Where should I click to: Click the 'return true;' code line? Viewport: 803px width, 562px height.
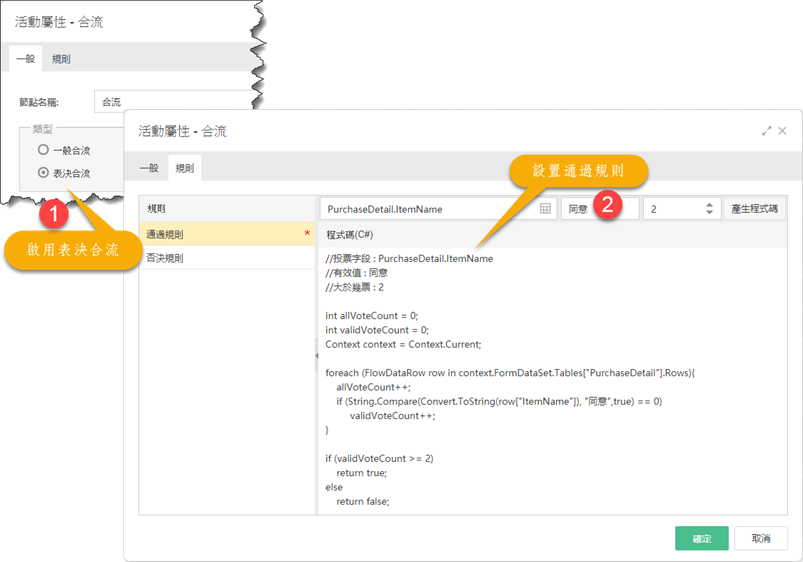point(362,473)
